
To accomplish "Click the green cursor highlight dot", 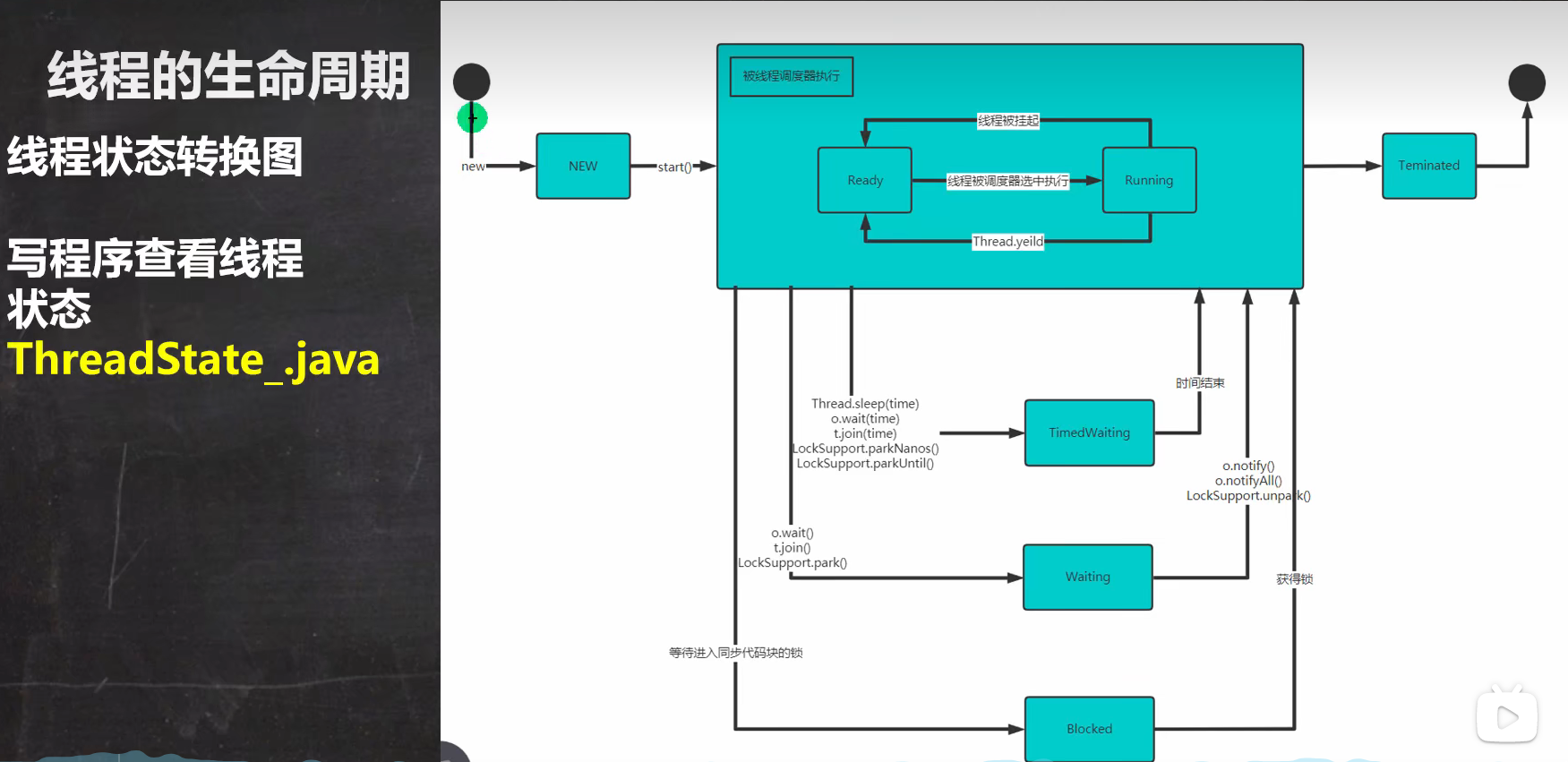I will tap(472, 117).
